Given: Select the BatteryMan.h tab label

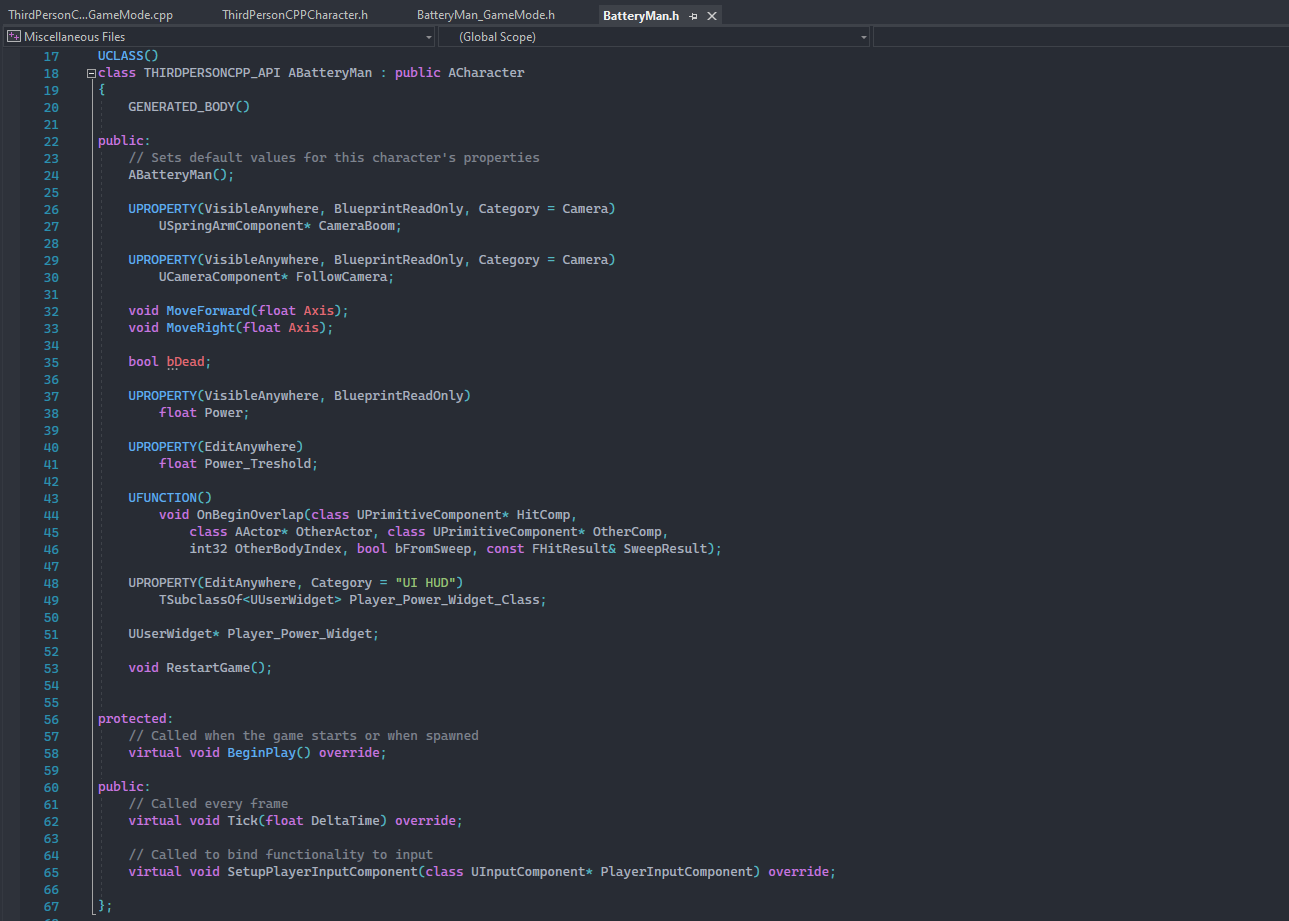Looking at the screenshot, I should pyautogui.click(x=641, y=16).
